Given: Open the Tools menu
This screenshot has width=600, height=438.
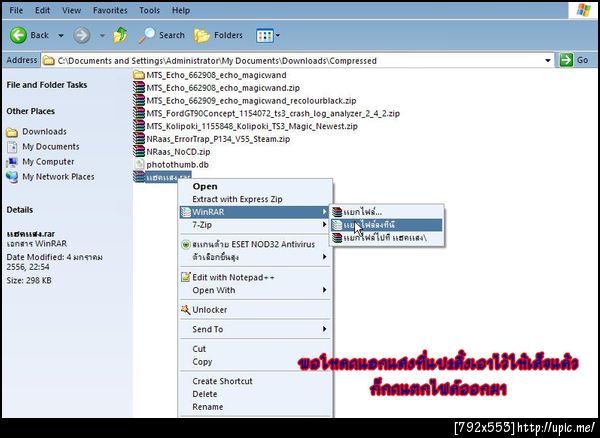Looking at the screenshot, I should pyautogui.click(x=149, y=10).
